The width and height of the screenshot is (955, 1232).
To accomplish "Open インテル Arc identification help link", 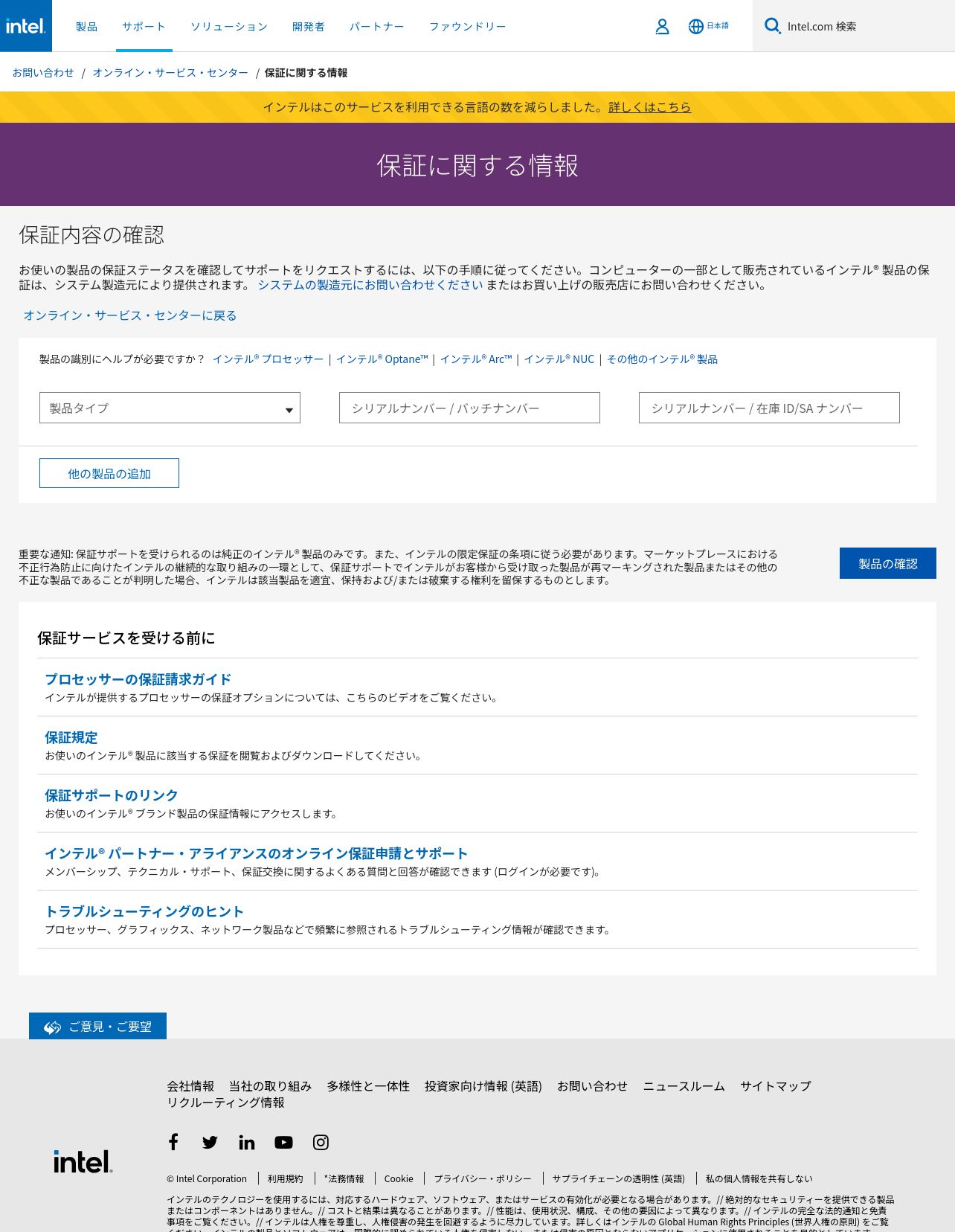I will coord(476,359).
